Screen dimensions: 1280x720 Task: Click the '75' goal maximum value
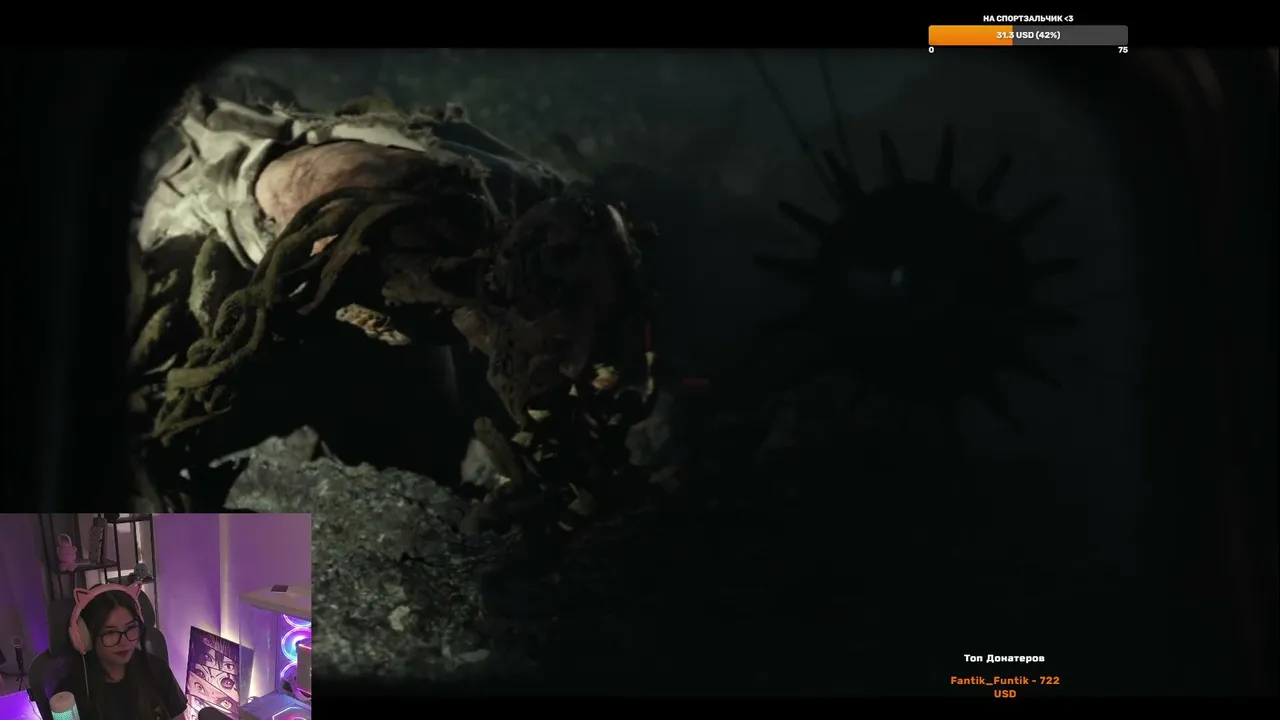point(1122,50)
